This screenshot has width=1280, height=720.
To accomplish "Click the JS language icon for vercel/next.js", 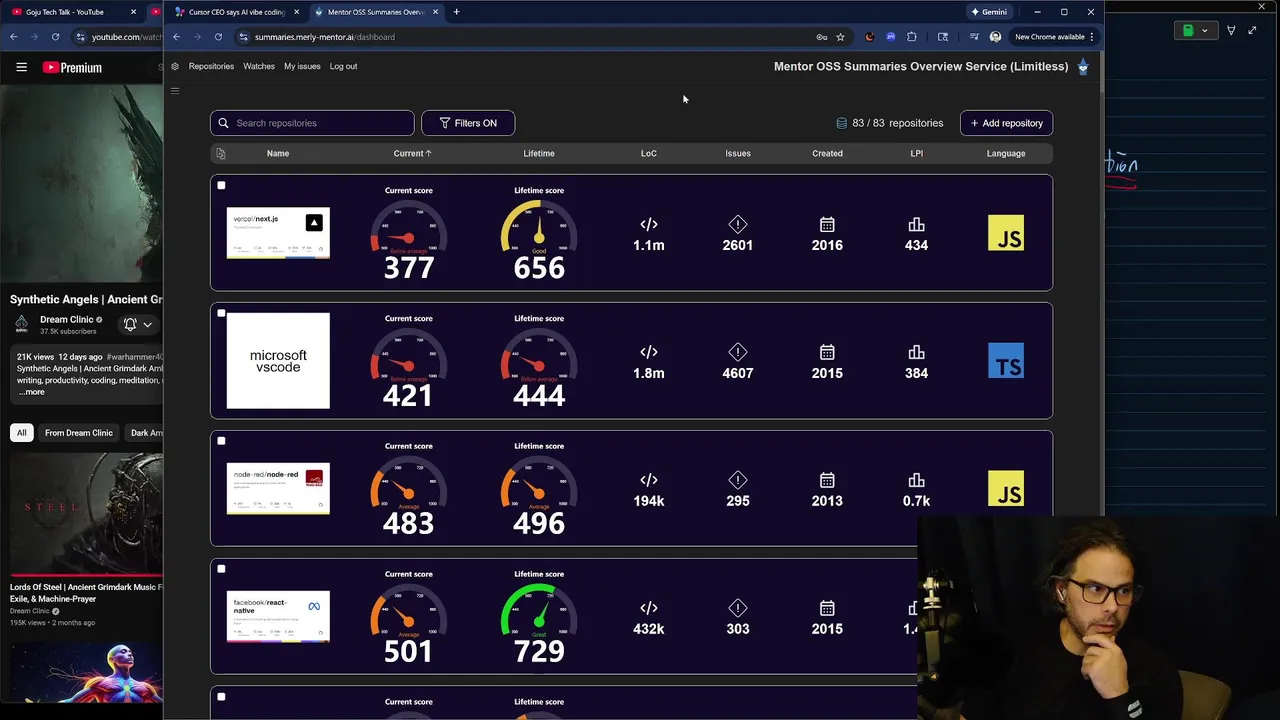I will (x=1006, y=233).
